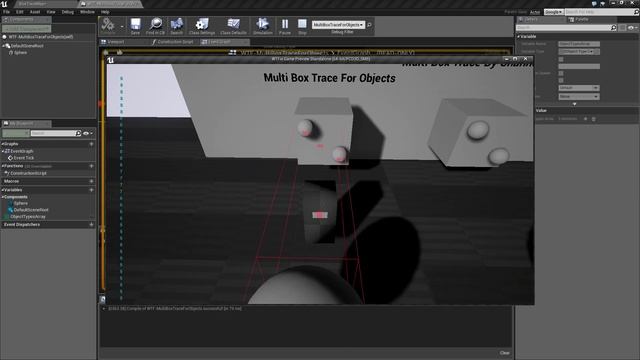
Task: Open the toolbar Search icon
Action: click(x=176, y=25)
